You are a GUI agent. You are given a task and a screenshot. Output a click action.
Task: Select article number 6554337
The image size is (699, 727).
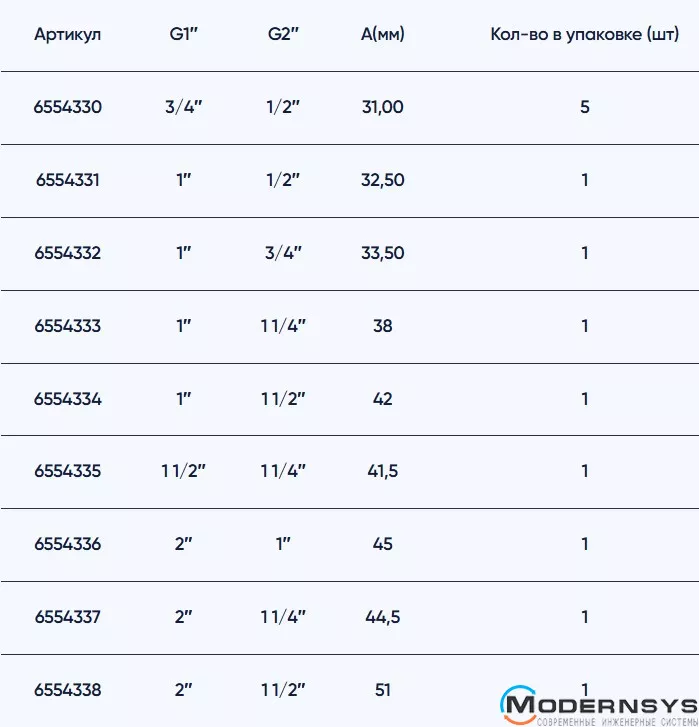(68, 617)
